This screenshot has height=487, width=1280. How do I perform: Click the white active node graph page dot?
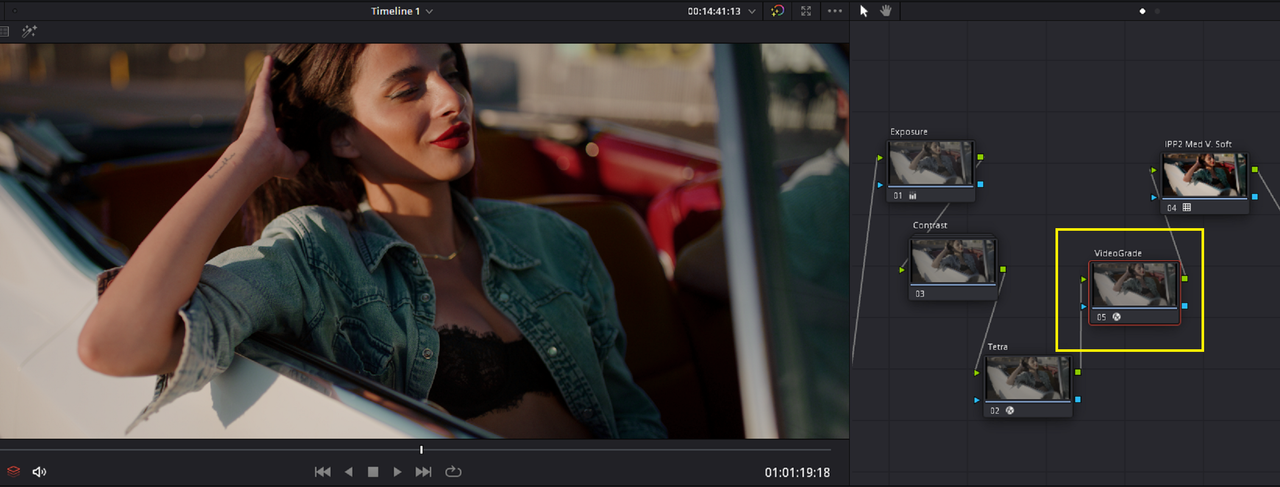click(1143, 11)
